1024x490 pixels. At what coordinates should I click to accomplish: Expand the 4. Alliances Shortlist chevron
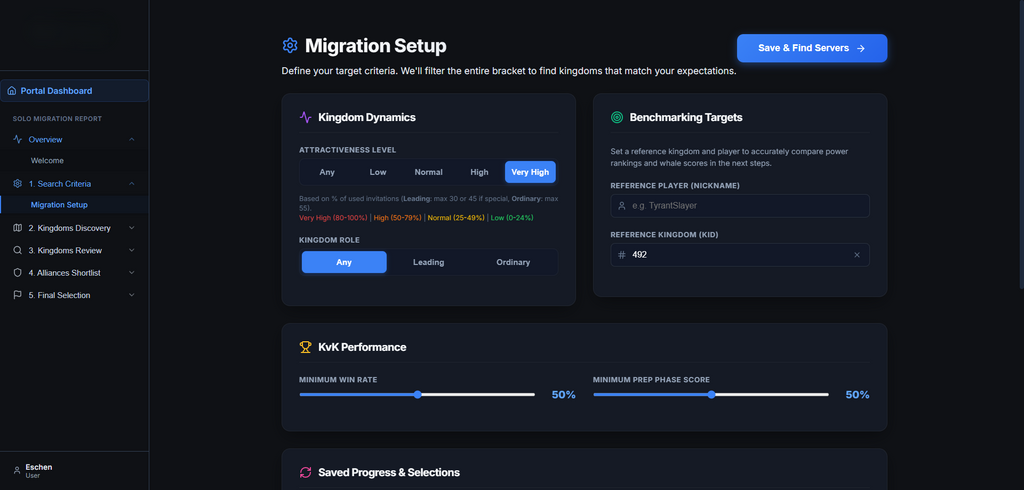(x=132, y=272)
